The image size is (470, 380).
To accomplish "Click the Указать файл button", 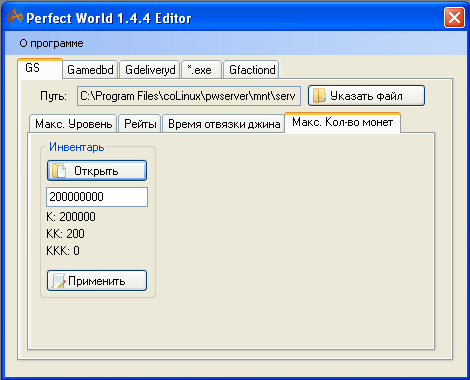I will 366,96.
